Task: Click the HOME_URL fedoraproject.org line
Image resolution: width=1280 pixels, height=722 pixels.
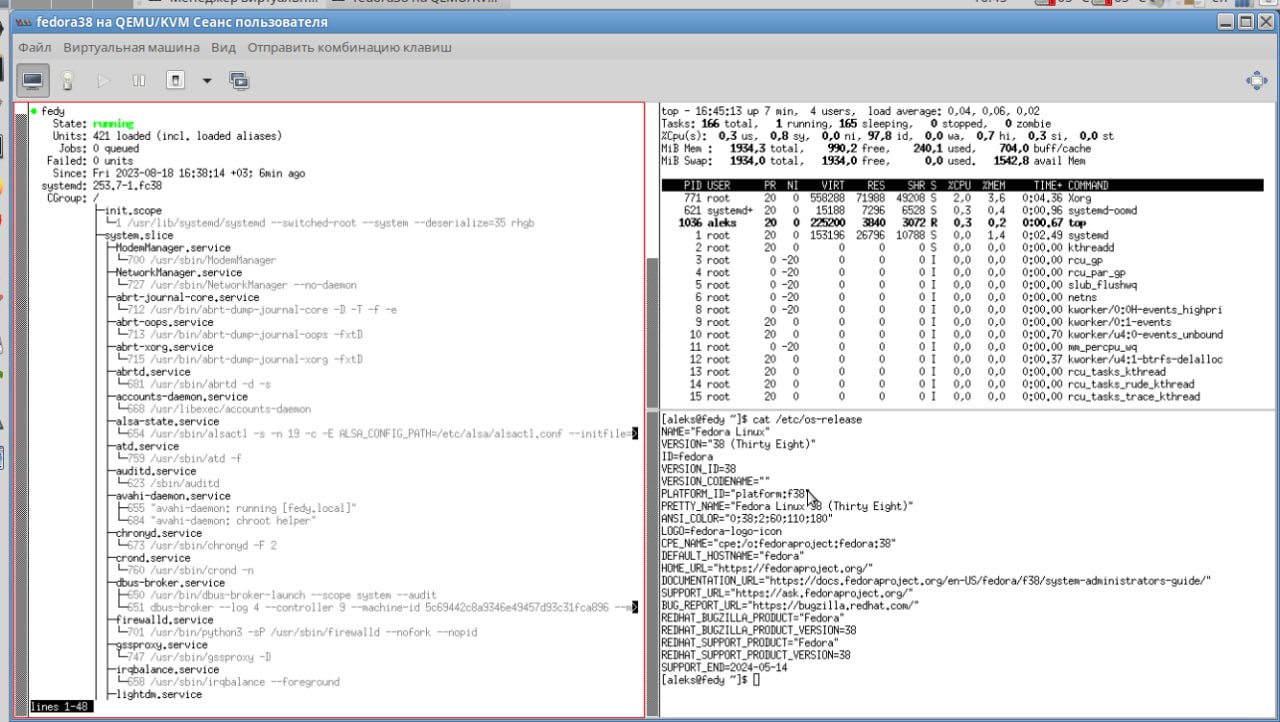Action: 767,568
